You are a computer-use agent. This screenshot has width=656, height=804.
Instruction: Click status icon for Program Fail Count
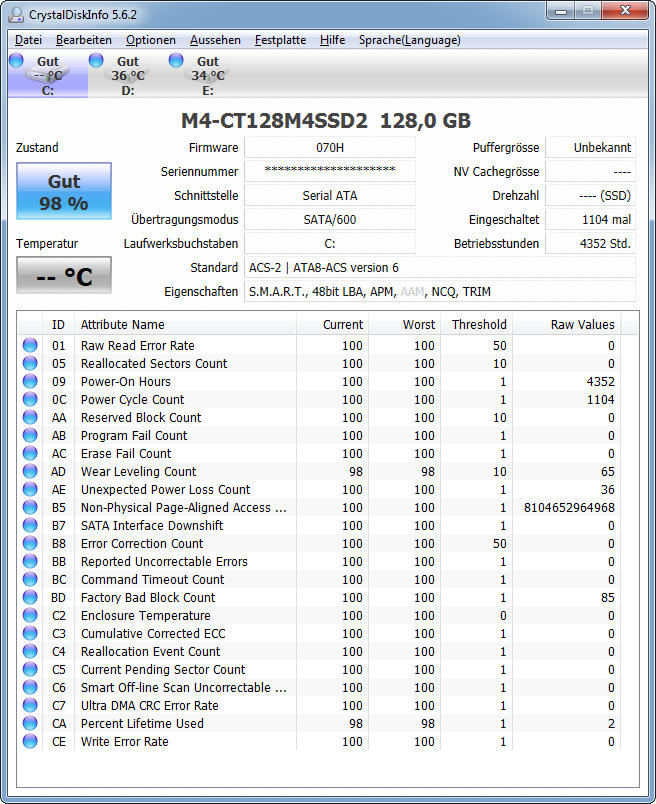(30, 435)
